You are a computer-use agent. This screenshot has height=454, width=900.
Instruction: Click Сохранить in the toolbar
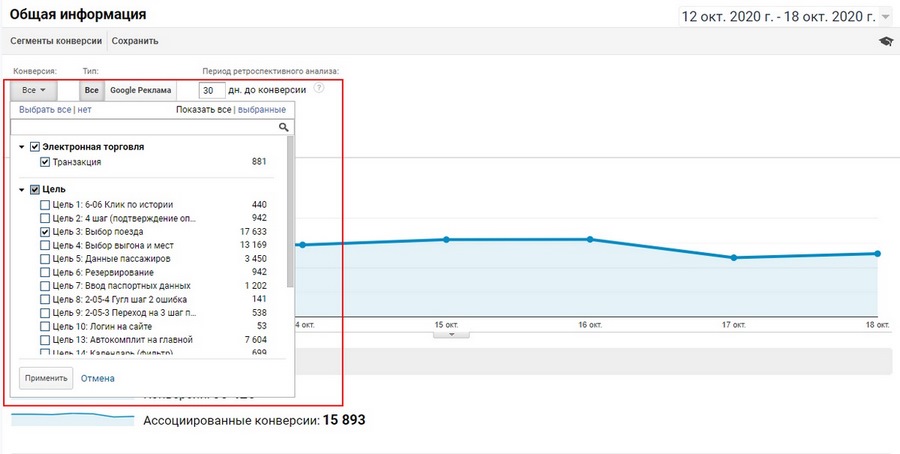tap(135, 41)
